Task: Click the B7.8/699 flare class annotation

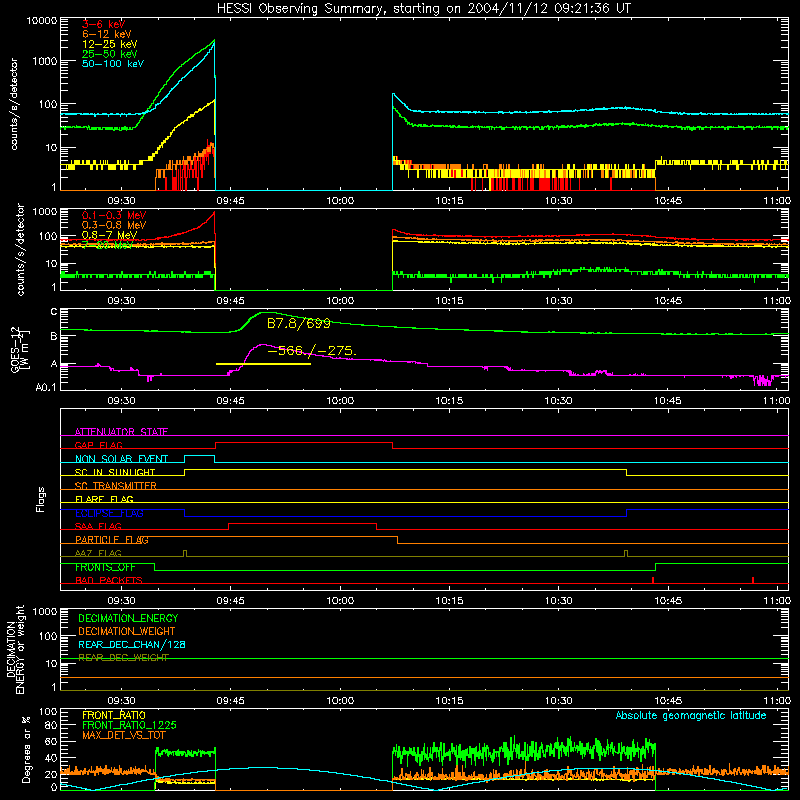Action: click(298, 323)
